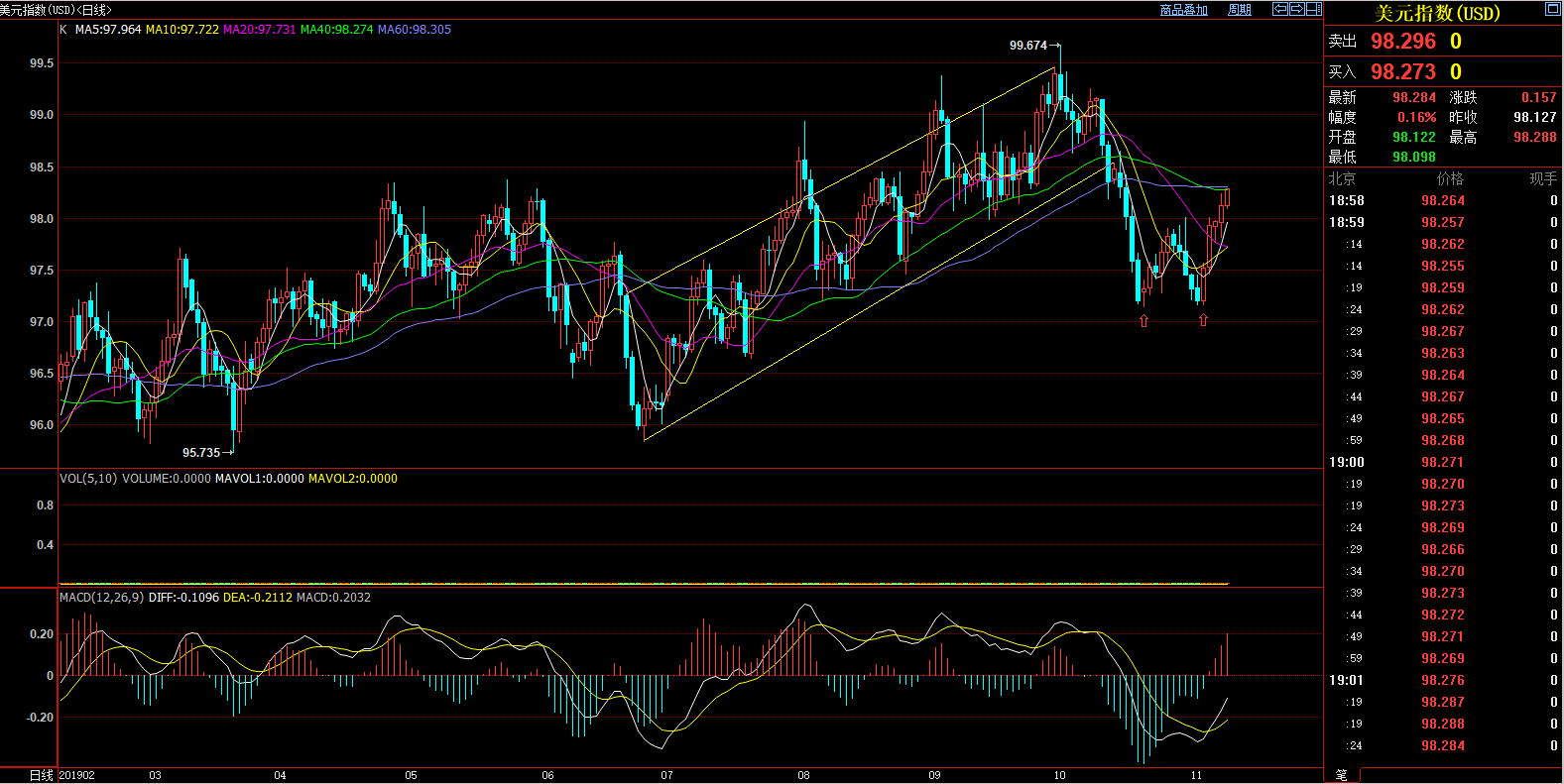Maximize the USD index quote panel
The width and height of the screenshot is (1564, 784).
click(x=1552, y=9)
